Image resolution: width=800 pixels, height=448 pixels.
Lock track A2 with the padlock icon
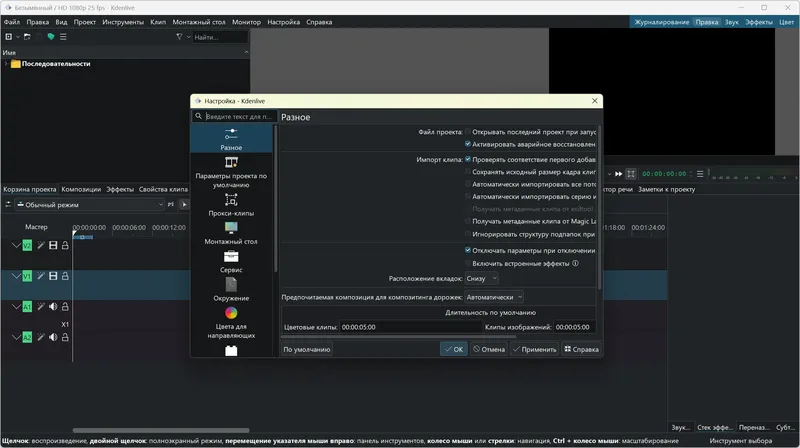(65, 337)
